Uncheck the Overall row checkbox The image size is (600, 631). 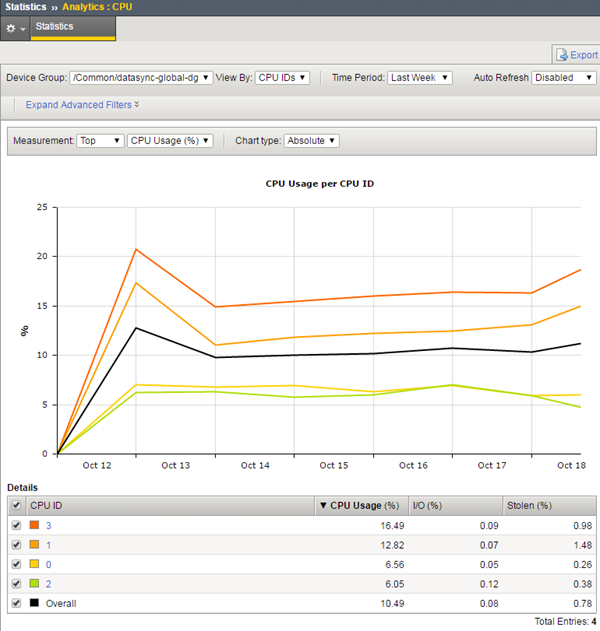(15, 603)
